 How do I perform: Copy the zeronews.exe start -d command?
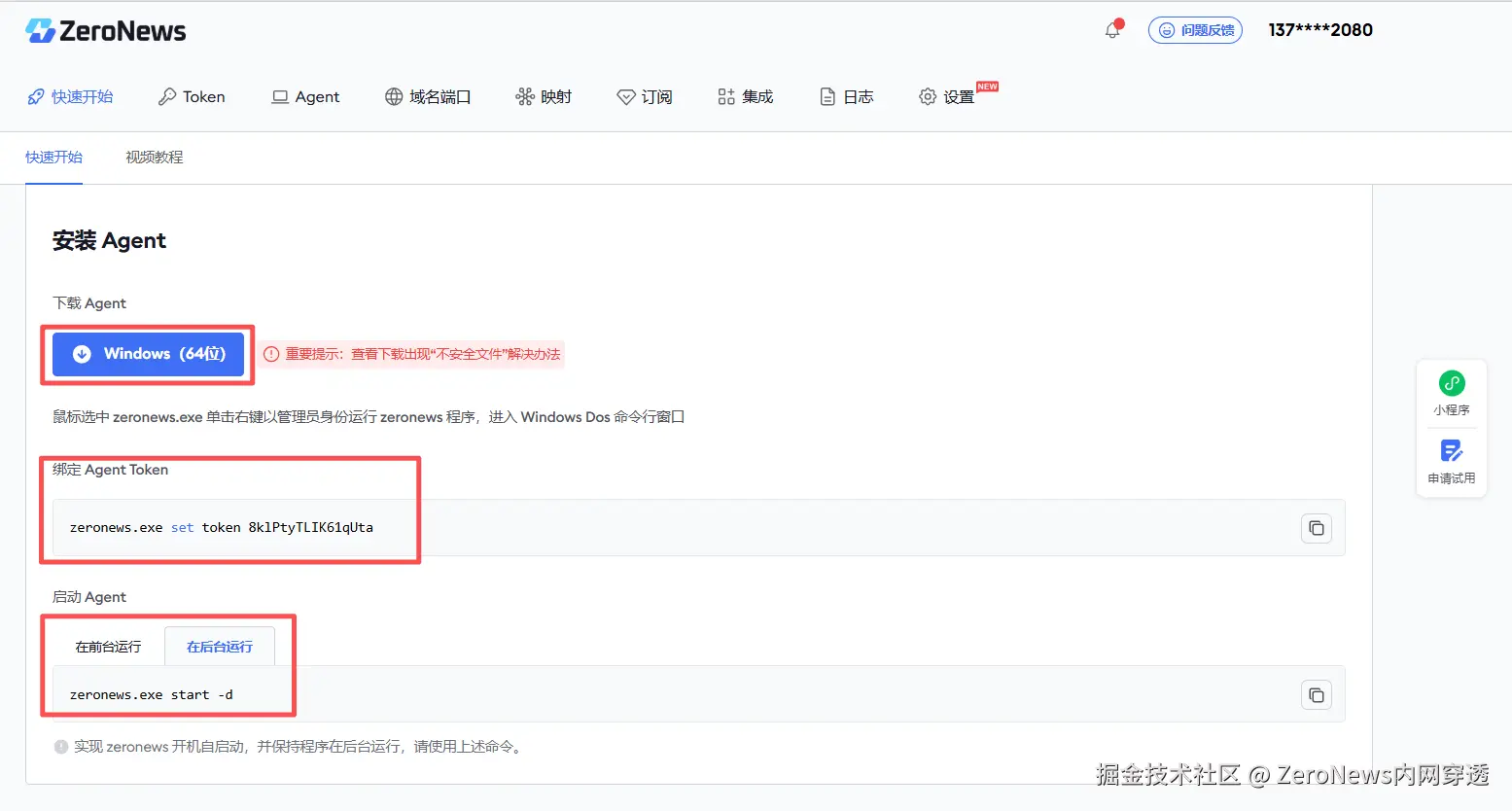click(x=1317, y=695)
